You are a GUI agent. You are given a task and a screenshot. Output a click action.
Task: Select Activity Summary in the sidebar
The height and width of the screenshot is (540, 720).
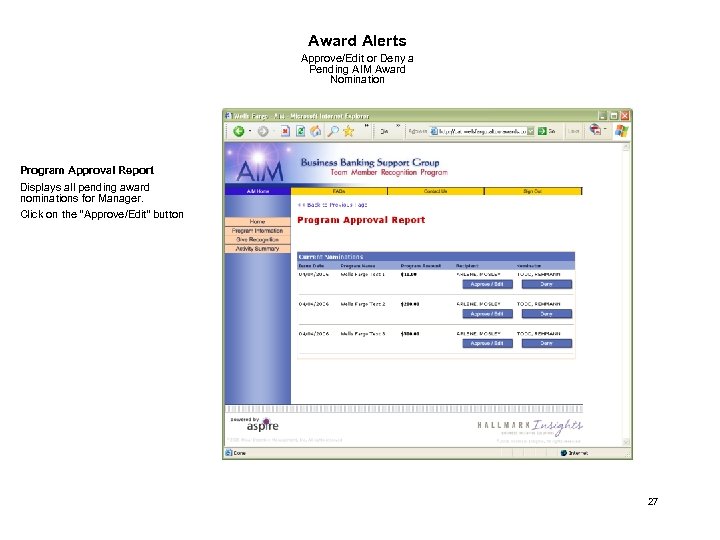[x=258, y=248]
